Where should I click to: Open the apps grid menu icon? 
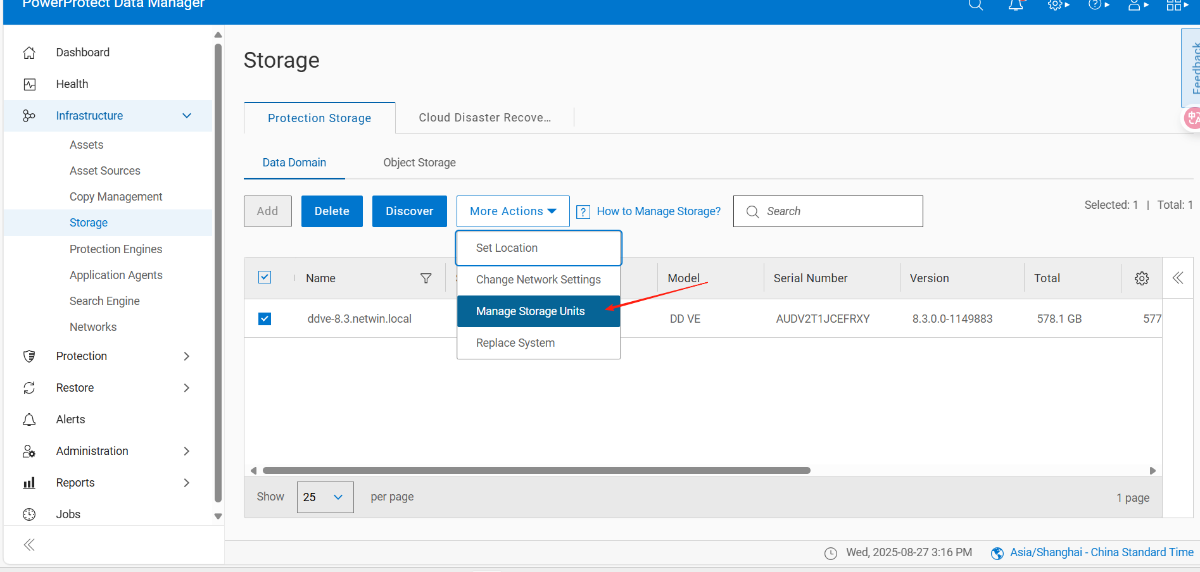pyautogui.click(x=1178, y=5)
